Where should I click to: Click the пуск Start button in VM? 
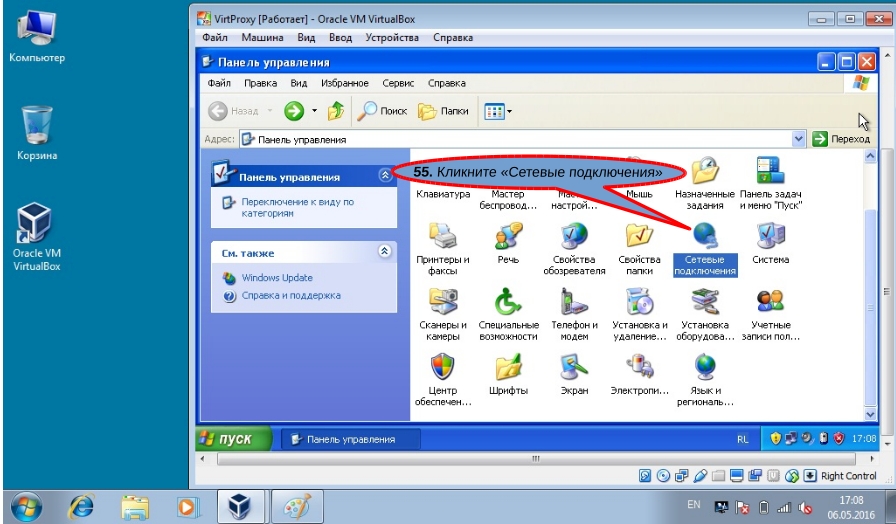tap(234, 439)
